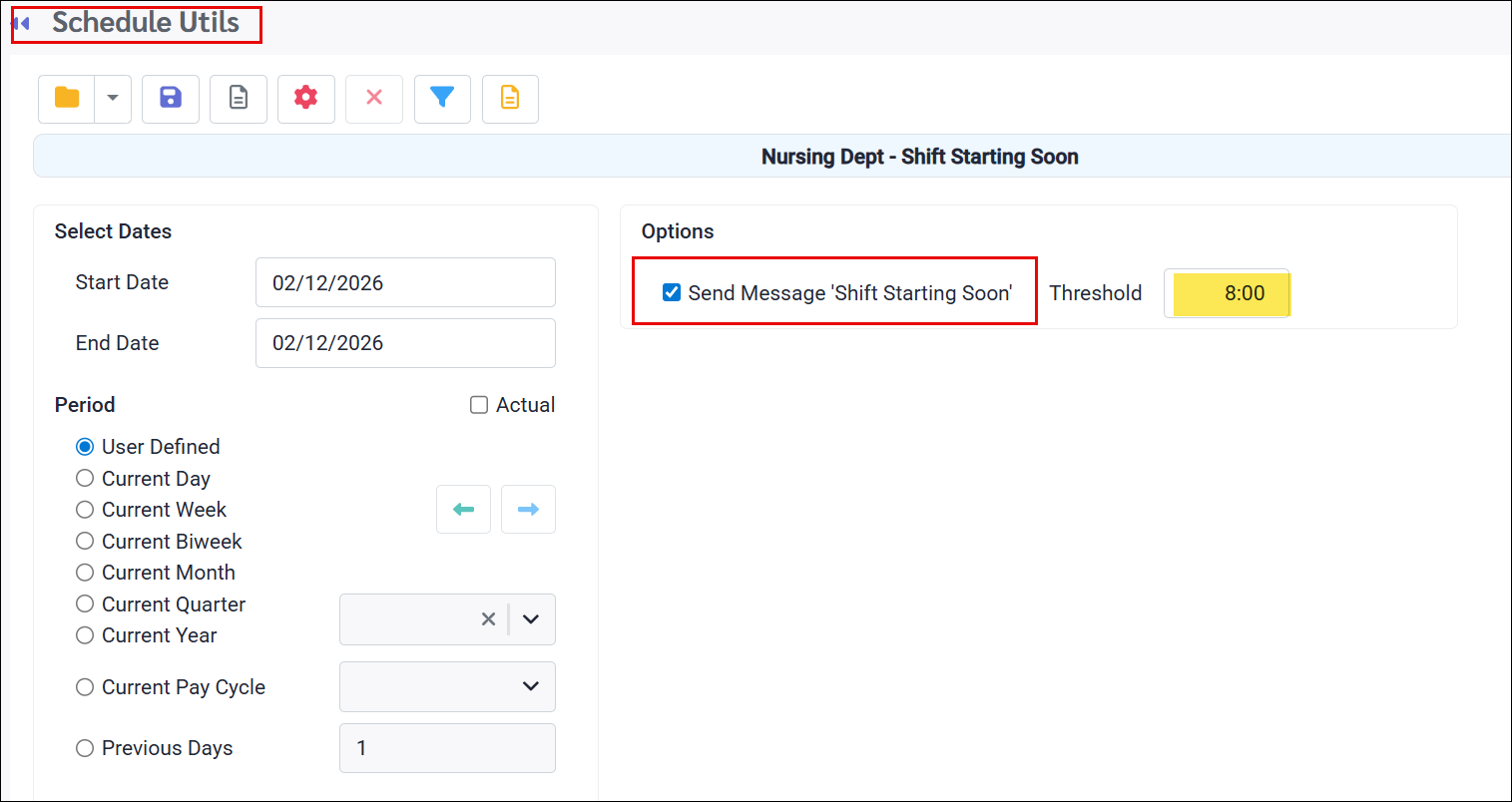Screen dimensions: 1512x802
Task: Clear the quarter dropdown using its X
Action: click(488, 619)
